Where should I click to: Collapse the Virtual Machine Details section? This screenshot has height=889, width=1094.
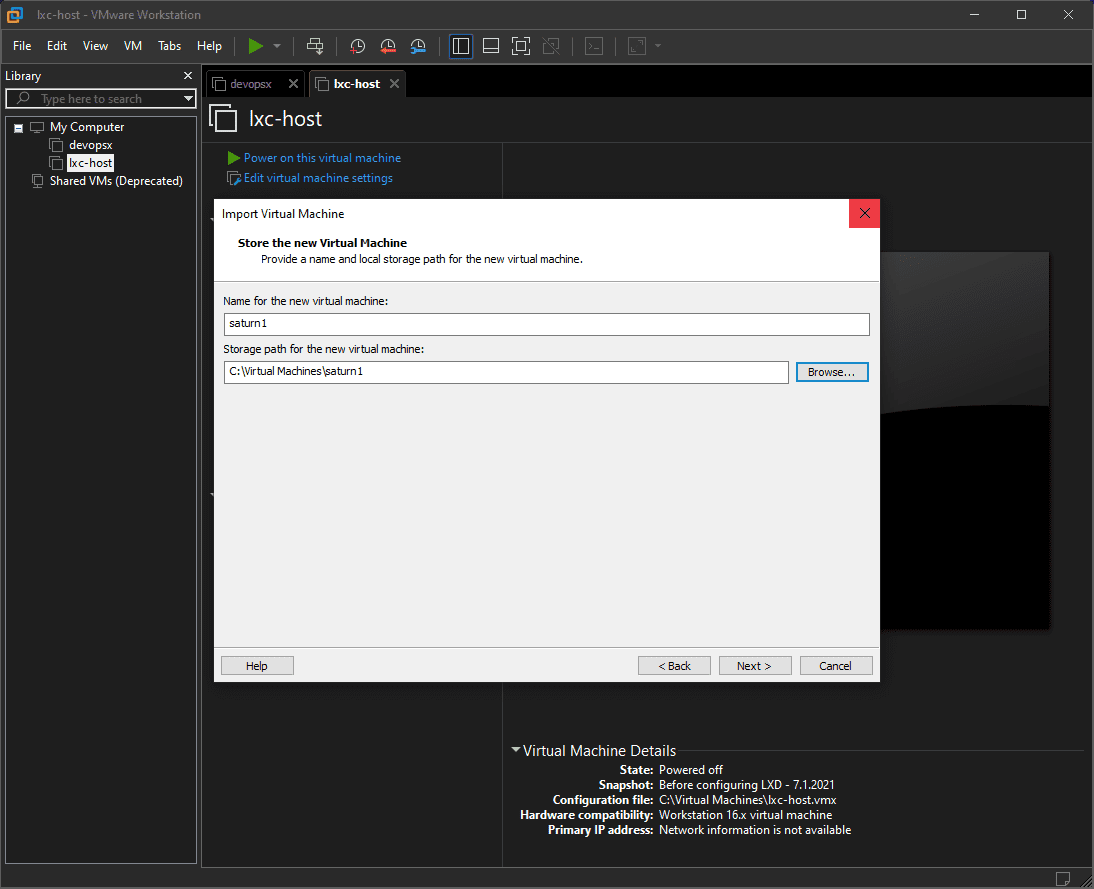tap(515, 750)
